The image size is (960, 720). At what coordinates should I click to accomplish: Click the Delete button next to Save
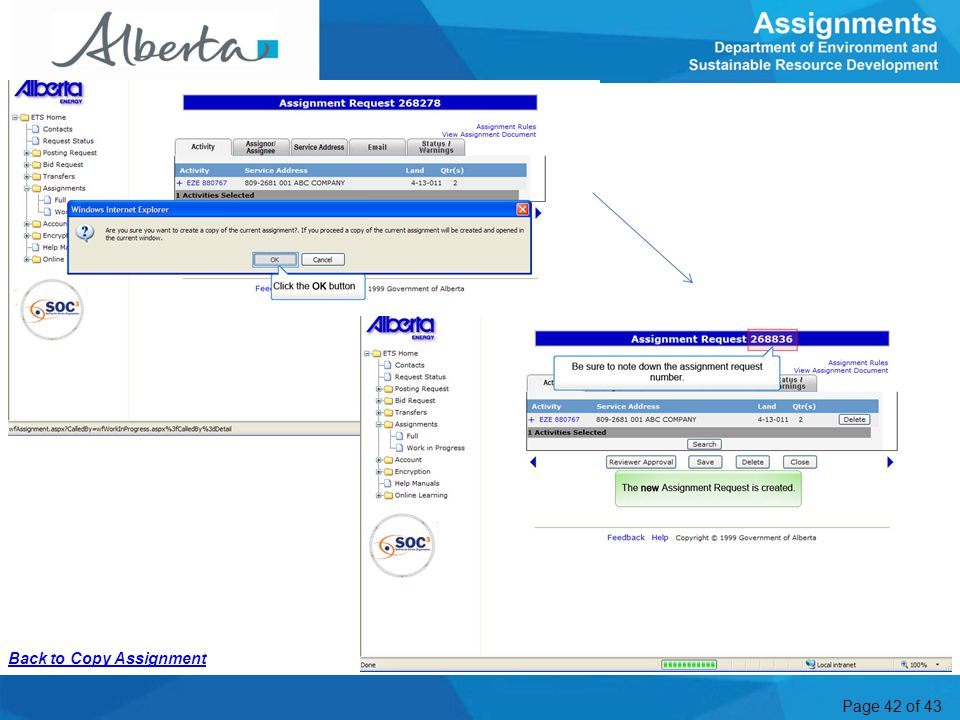(752, 462)
